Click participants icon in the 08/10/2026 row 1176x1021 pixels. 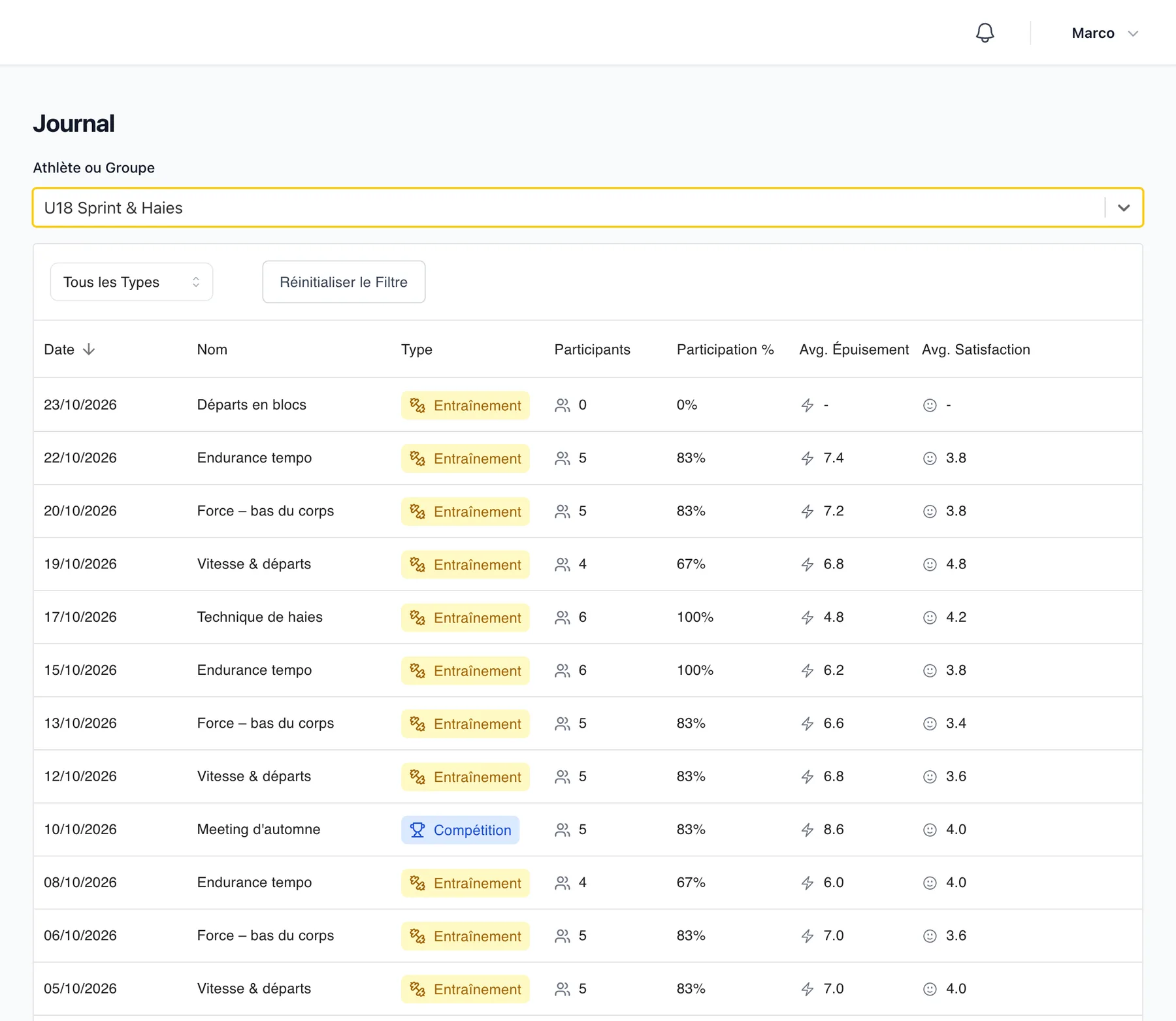562,883
